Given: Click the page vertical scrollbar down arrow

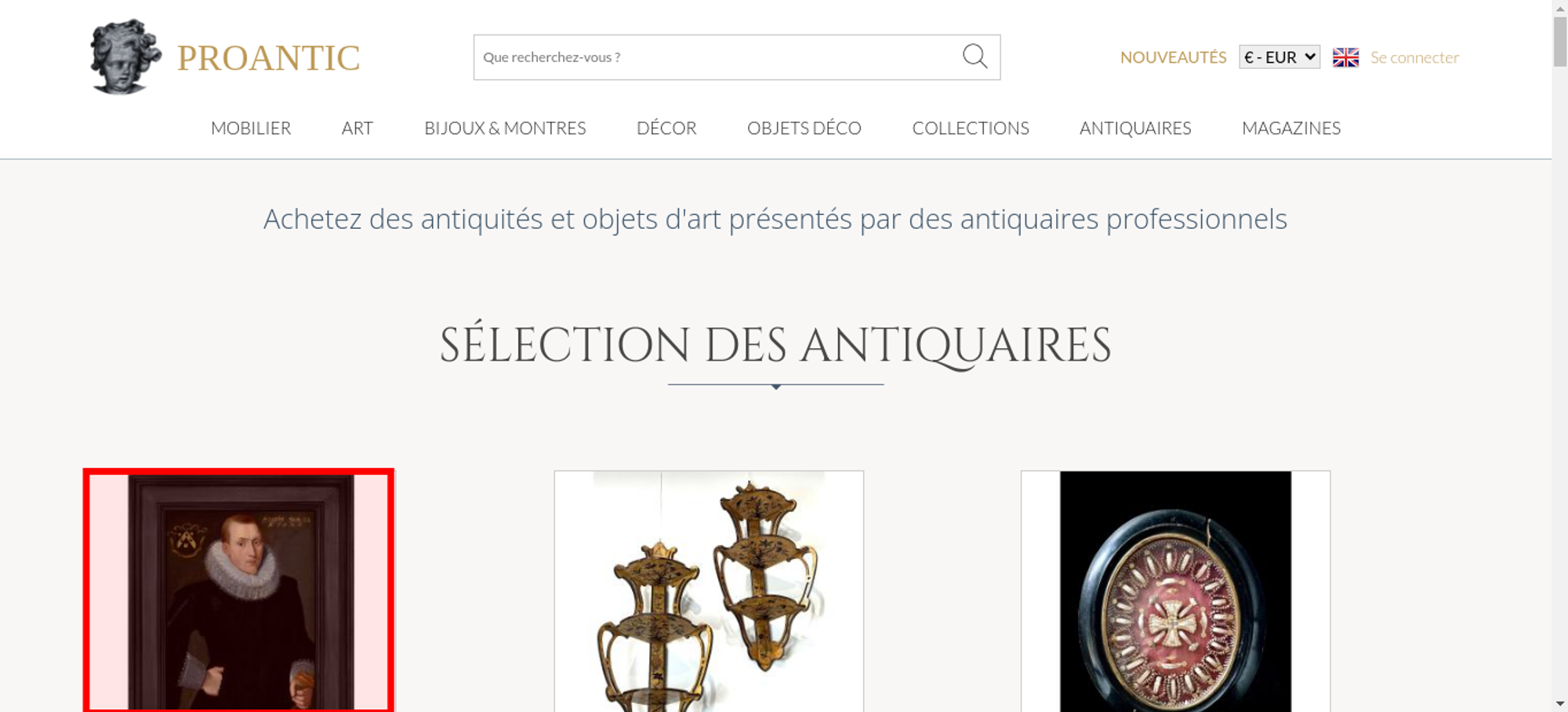Looking at the screenshot, I should click(x=1560, y=704).
